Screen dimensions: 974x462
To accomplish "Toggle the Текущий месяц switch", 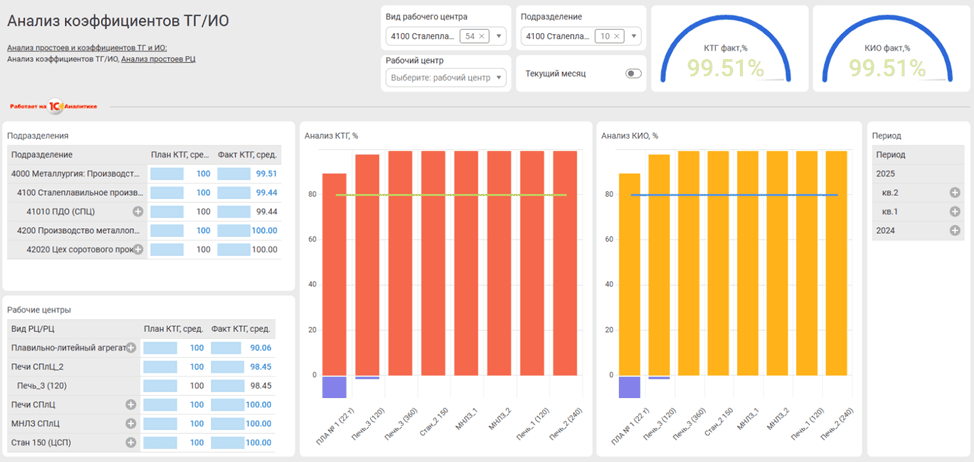I will (x=633, y=74).
